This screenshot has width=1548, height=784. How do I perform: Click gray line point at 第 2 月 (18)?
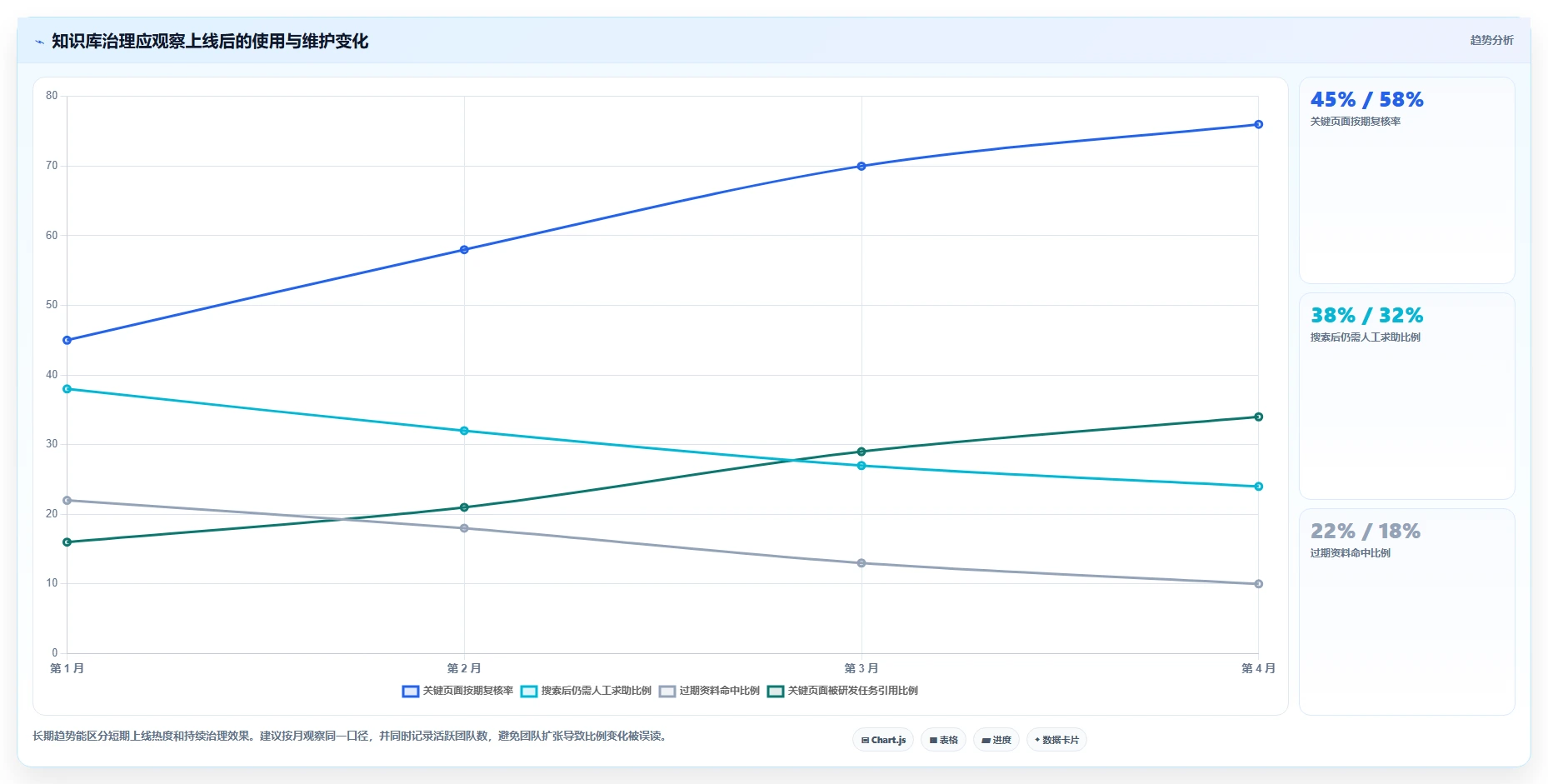click(464, 528)
